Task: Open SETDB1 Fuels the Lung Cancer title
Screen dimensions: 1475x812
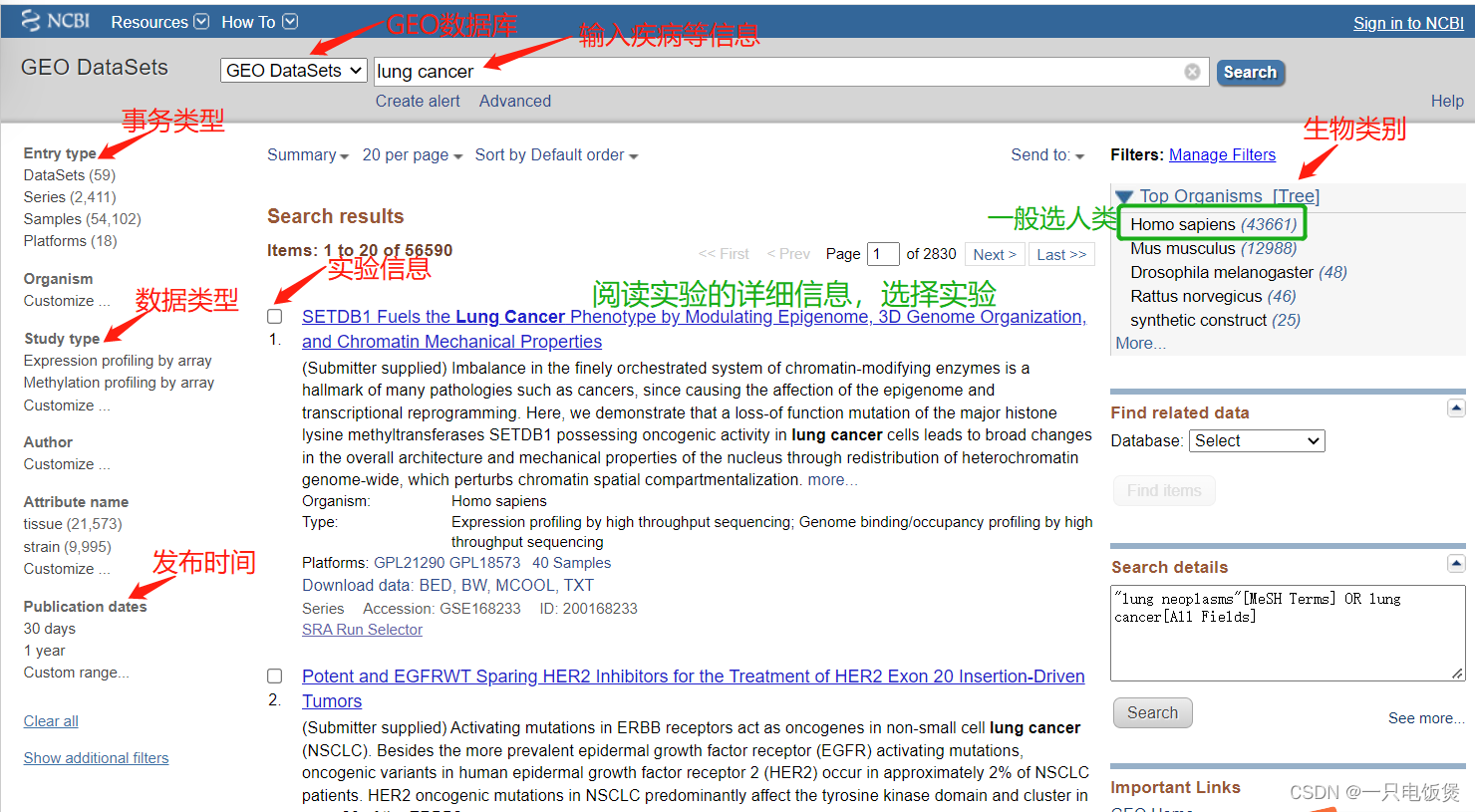Action: pyautogui.click(x=694, y=330)
